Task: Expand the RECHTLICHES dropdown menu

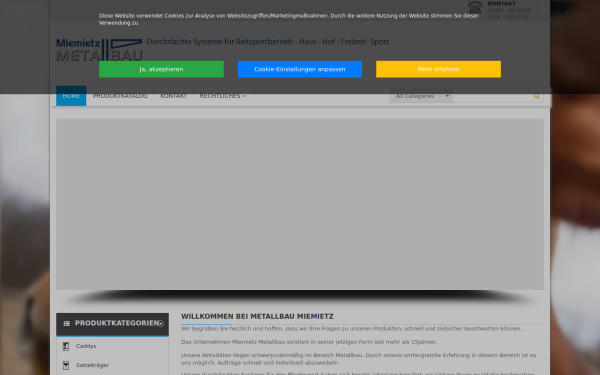Action: (x=223, y=96)
